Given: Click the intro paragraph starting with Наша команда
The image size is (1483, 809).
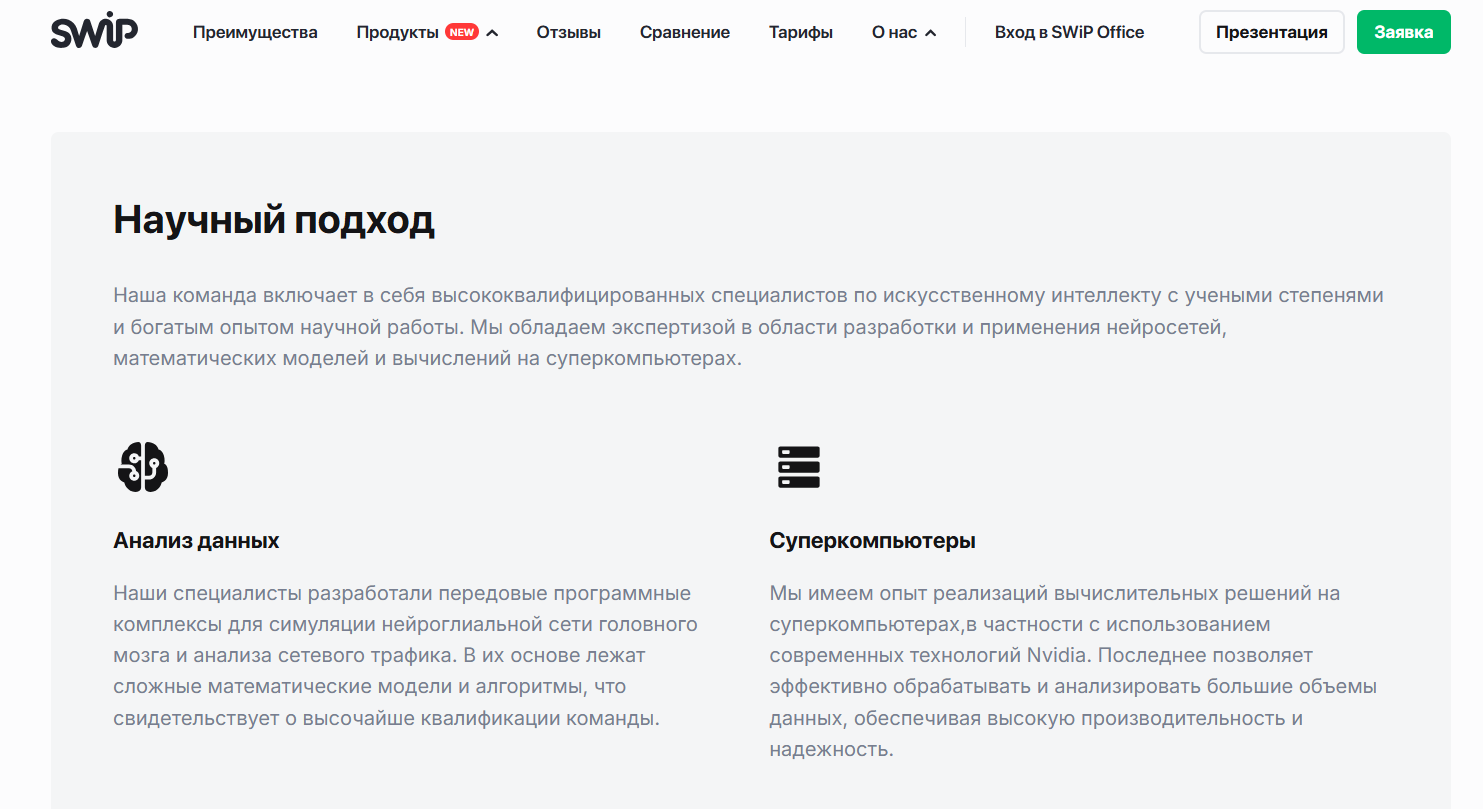Looking at the screenshot, I should coord(748,327).
